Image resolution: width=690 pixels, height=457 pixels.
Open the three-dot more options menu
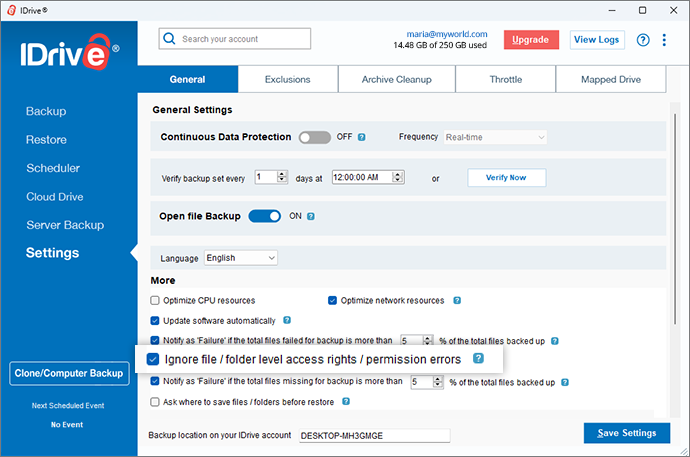pos(664,40)
